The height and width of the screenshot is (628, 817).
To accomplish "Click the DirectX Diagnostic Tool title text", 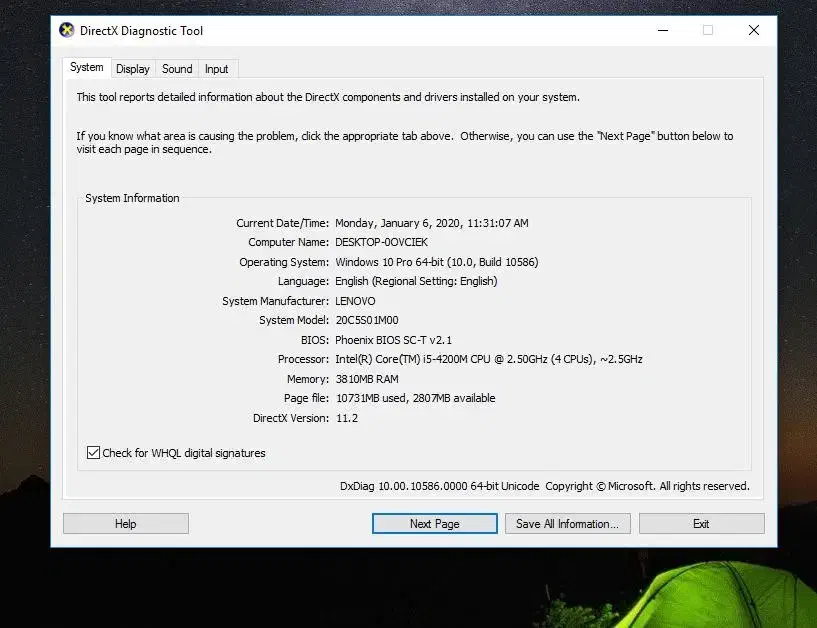I will 141,31.
